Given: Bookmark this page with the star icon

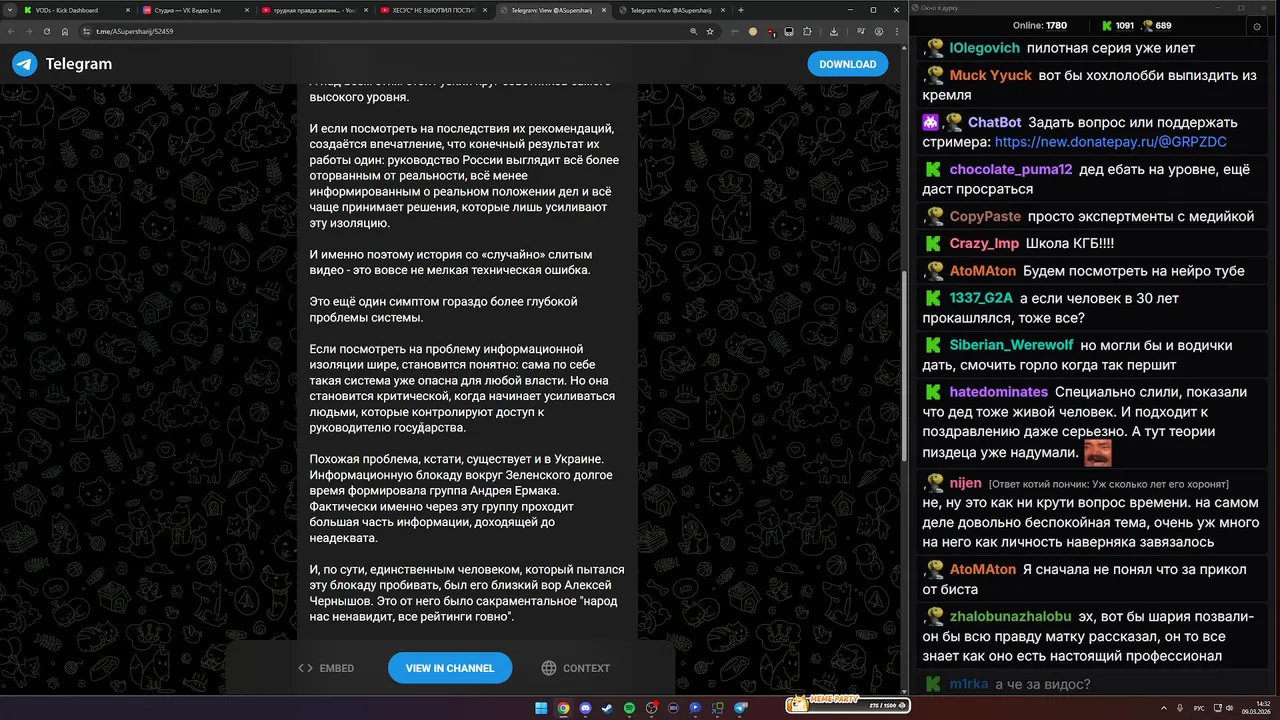Looking at the screenshot, I should [710, 31].
